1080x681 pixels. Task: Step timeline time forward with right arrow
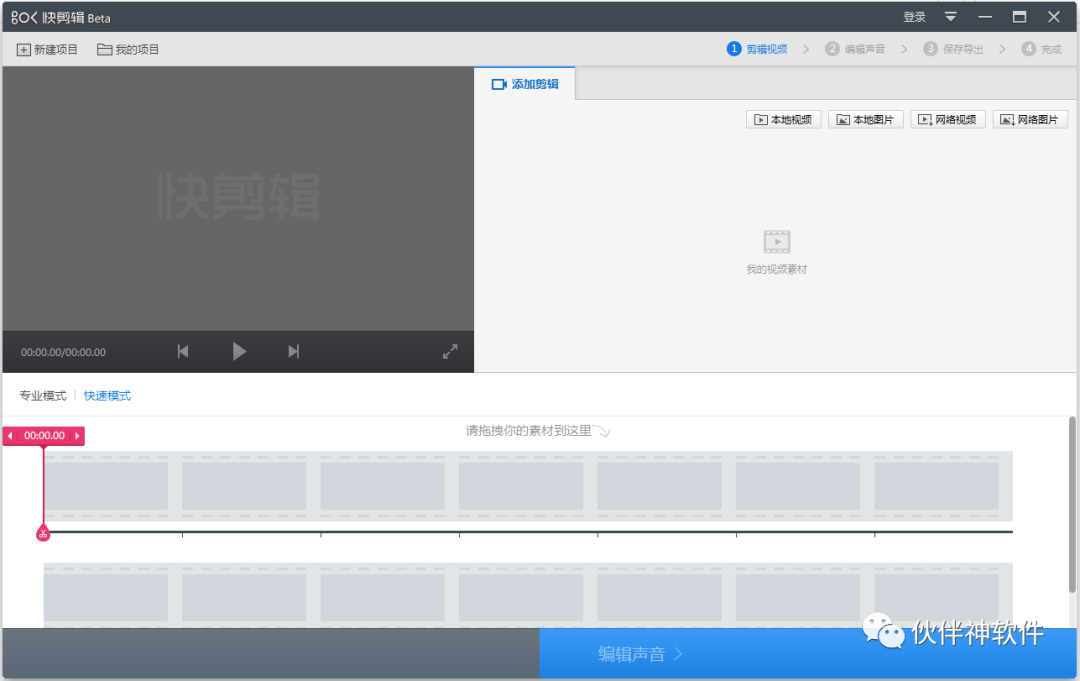pos(77,436)
